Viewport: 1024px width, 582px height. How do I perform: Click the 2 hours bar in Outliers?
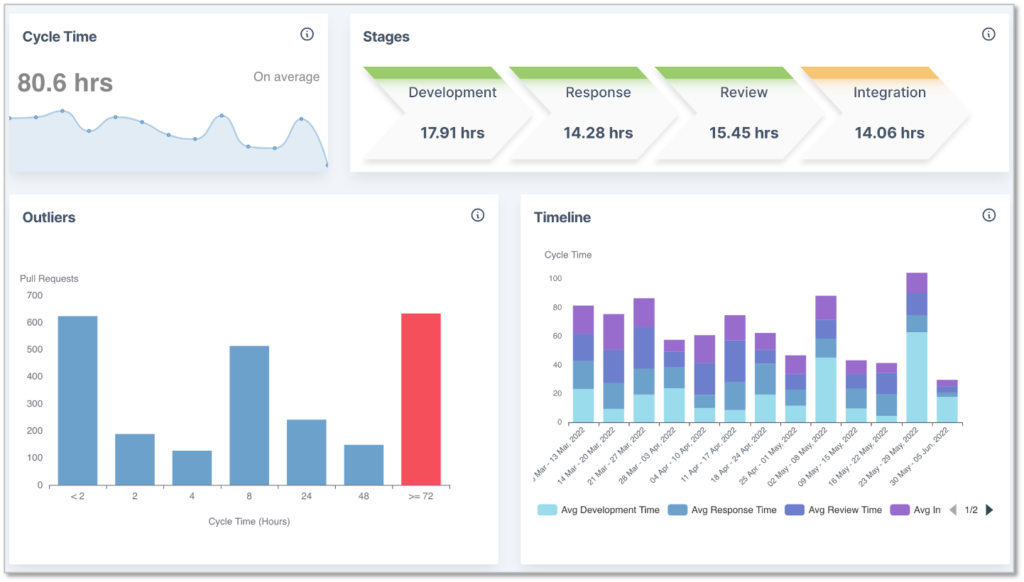pyautogui.click(x=135, y=460)
